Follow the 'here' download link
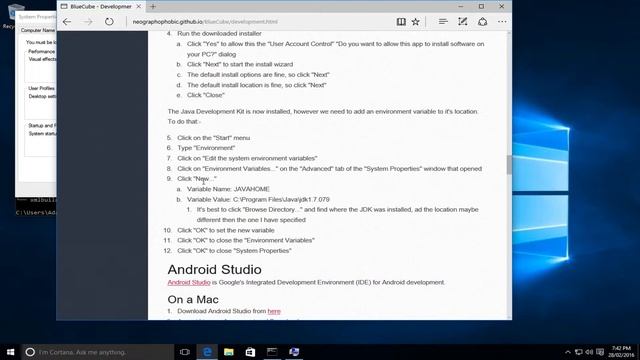This screenshot has width=640, height=360. 274,311
